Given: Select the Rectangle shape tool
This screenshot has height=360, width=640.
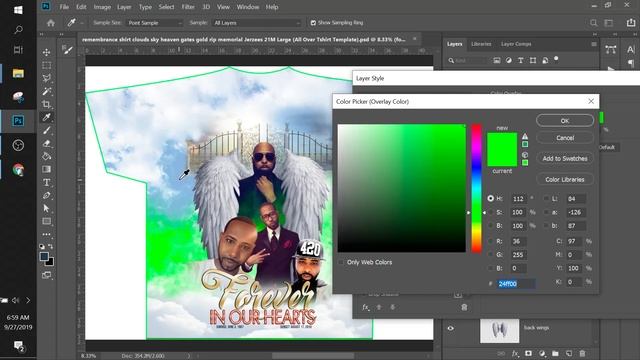Looking at the screenshot, I should pos(47,222).
